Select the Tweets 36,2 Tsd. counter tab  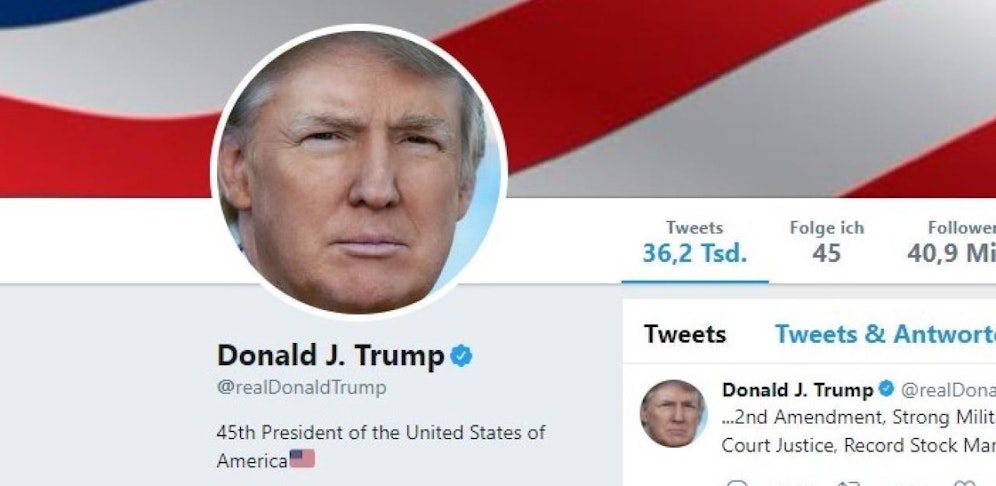695,243
